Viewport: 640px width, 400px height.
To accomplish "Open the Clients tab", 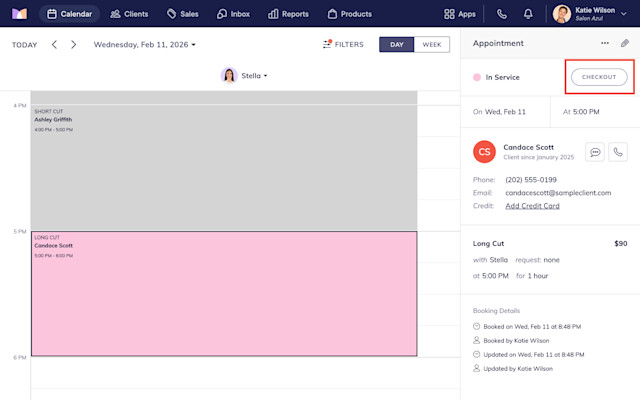I will [x=129, y=14].
